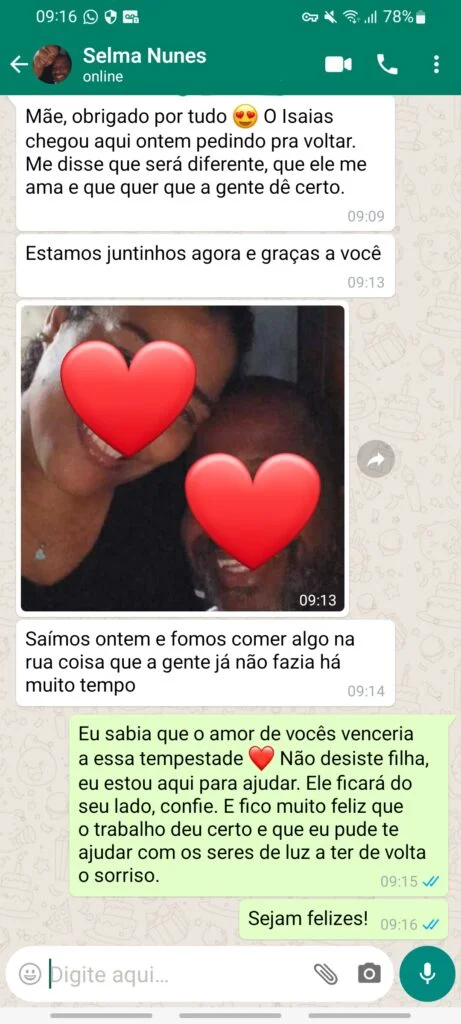Tap the microphone to record voice message
The image size is (461, 1024).
(x=427, y=974)
